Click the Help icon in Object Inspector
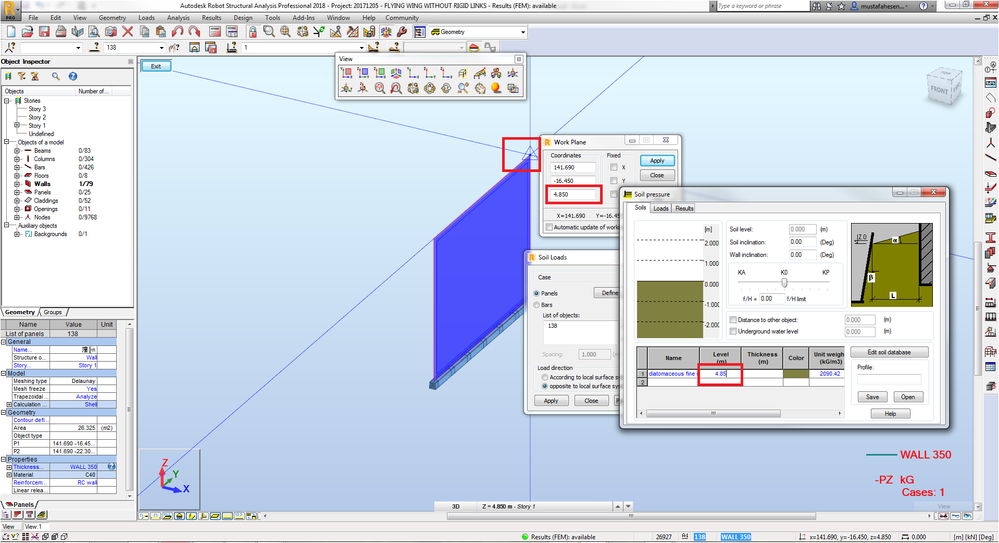Screen dimensions: 999x543 tap(73, 76)
